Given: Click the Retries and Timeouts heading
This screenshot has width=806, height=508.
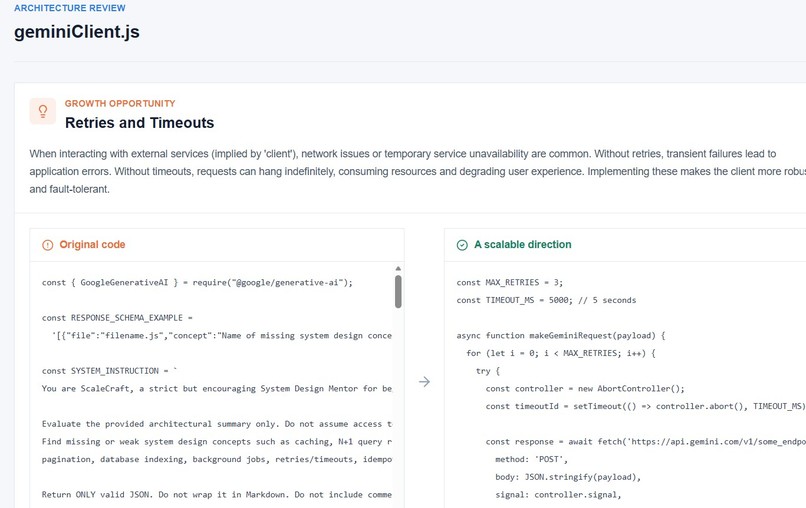Looking at the screenshot, I should click(x=139, y=123).
